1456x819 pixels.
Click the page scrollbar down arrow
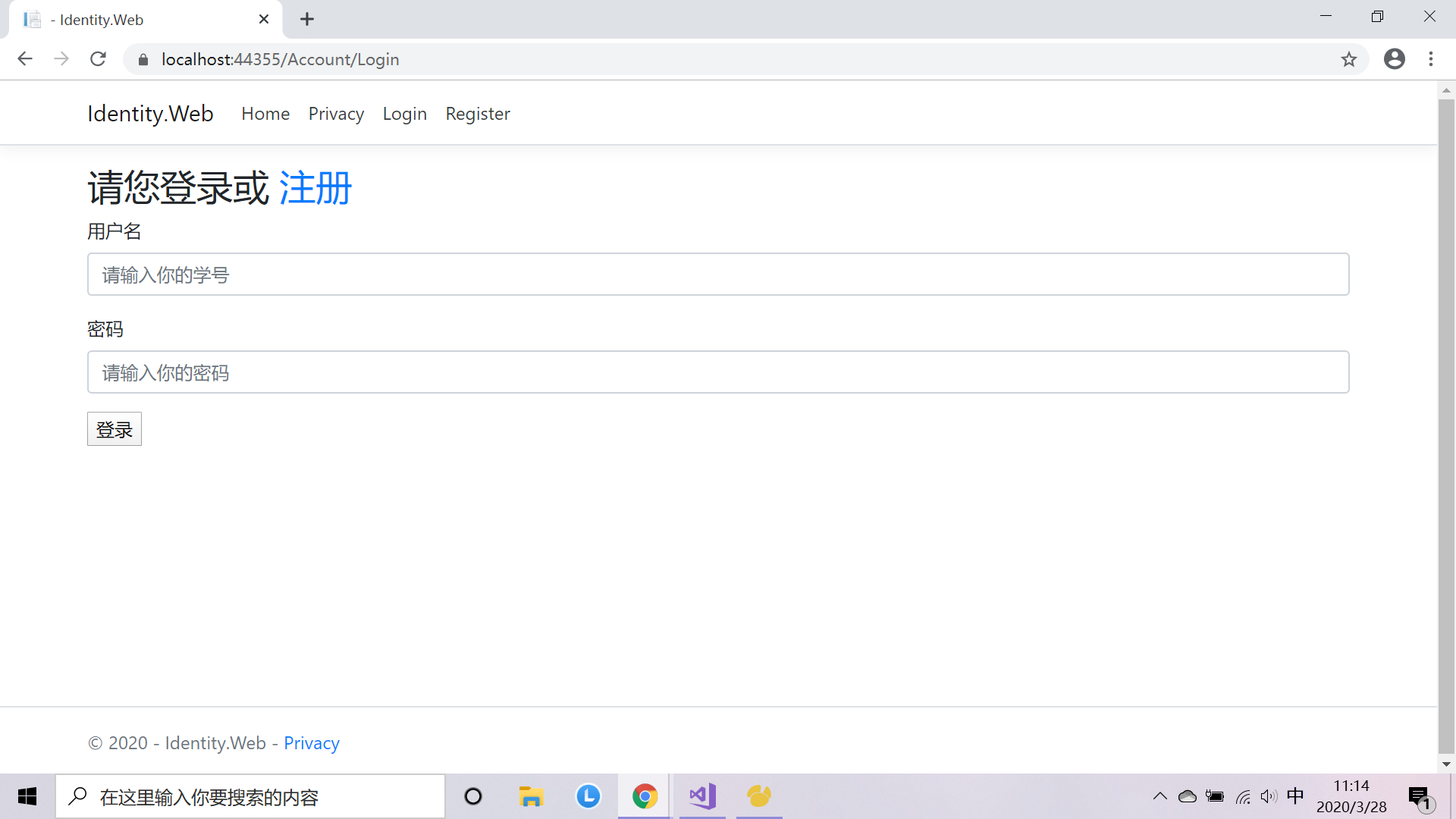[x=1446, y=764]
